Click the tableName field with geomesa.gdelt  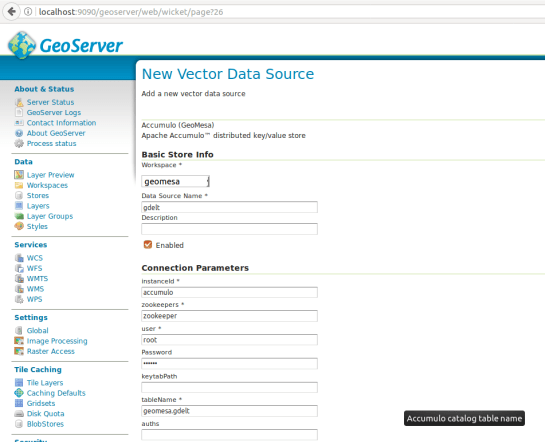[229, 411]
